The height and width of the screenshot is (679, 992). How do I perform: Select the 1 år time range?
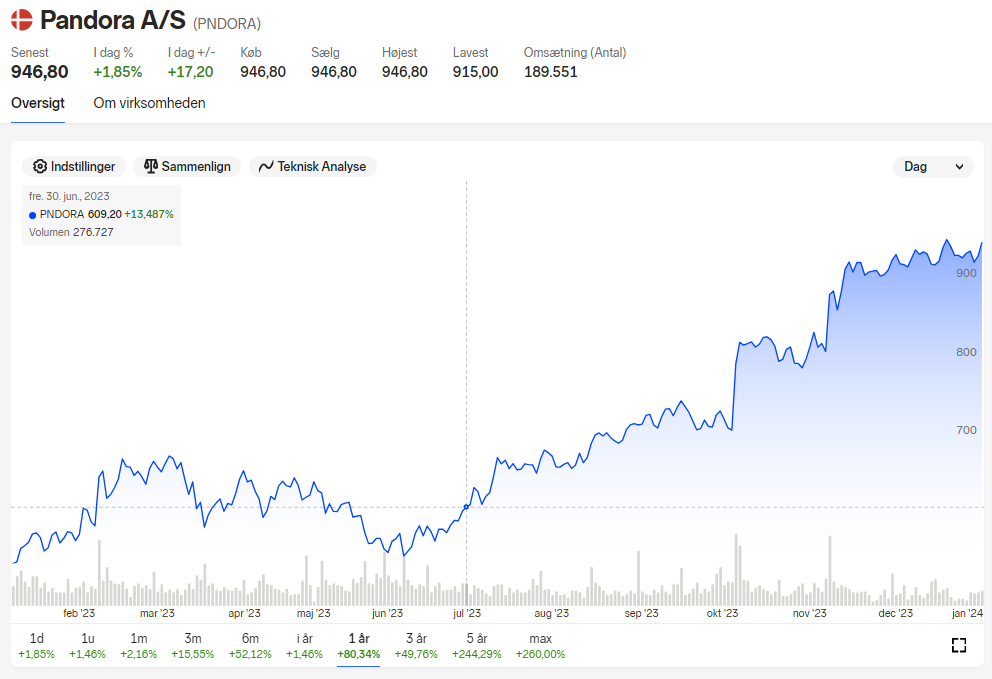[x=359, y=645]
